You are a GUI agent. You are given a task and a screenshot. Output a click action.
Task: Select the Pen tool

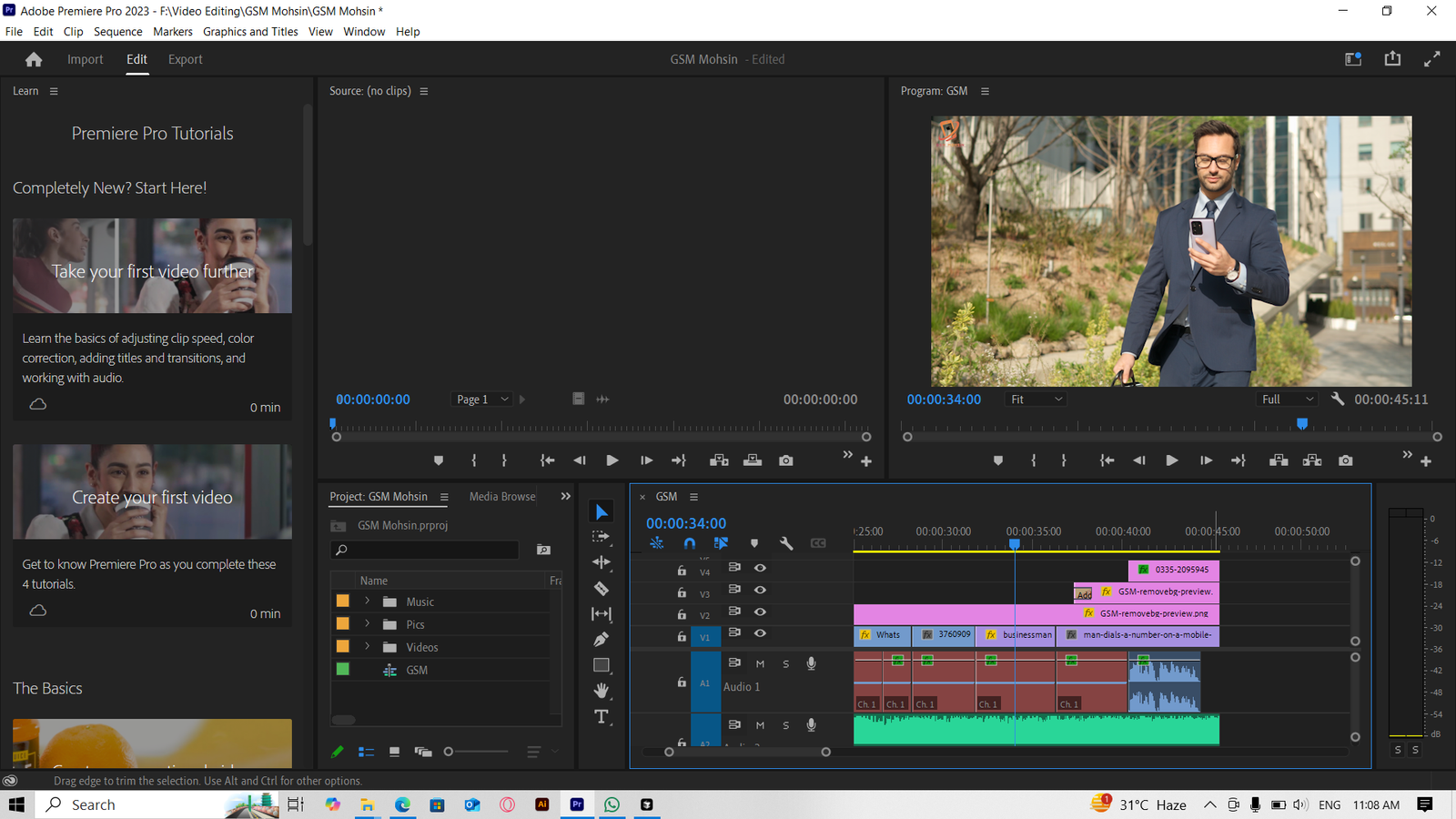602,640
